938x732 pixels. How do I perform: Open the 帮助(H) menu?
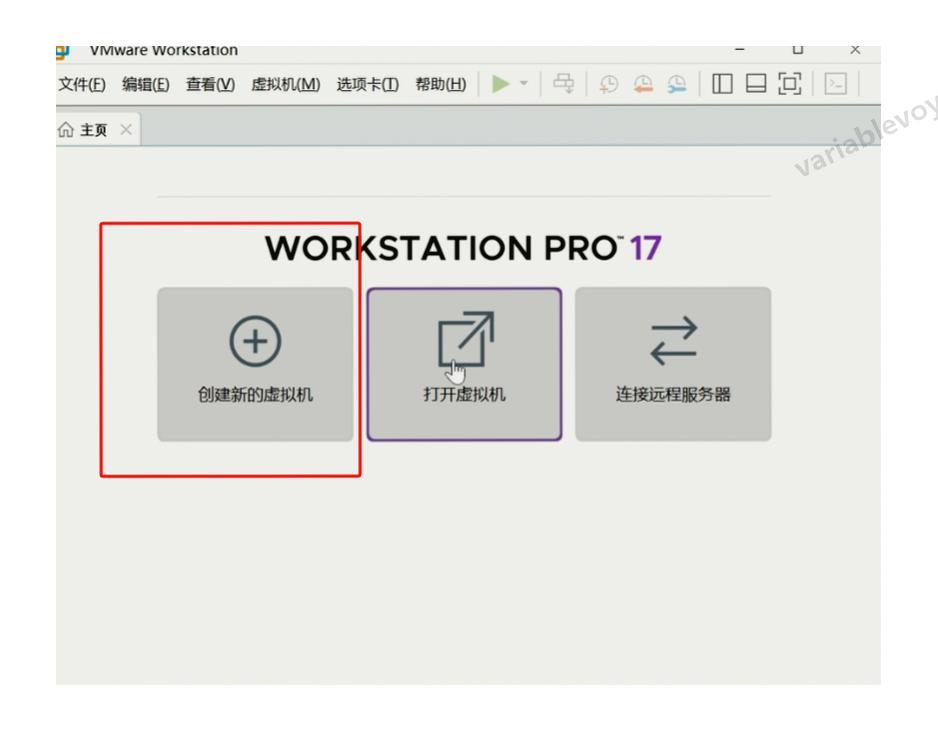441,84
